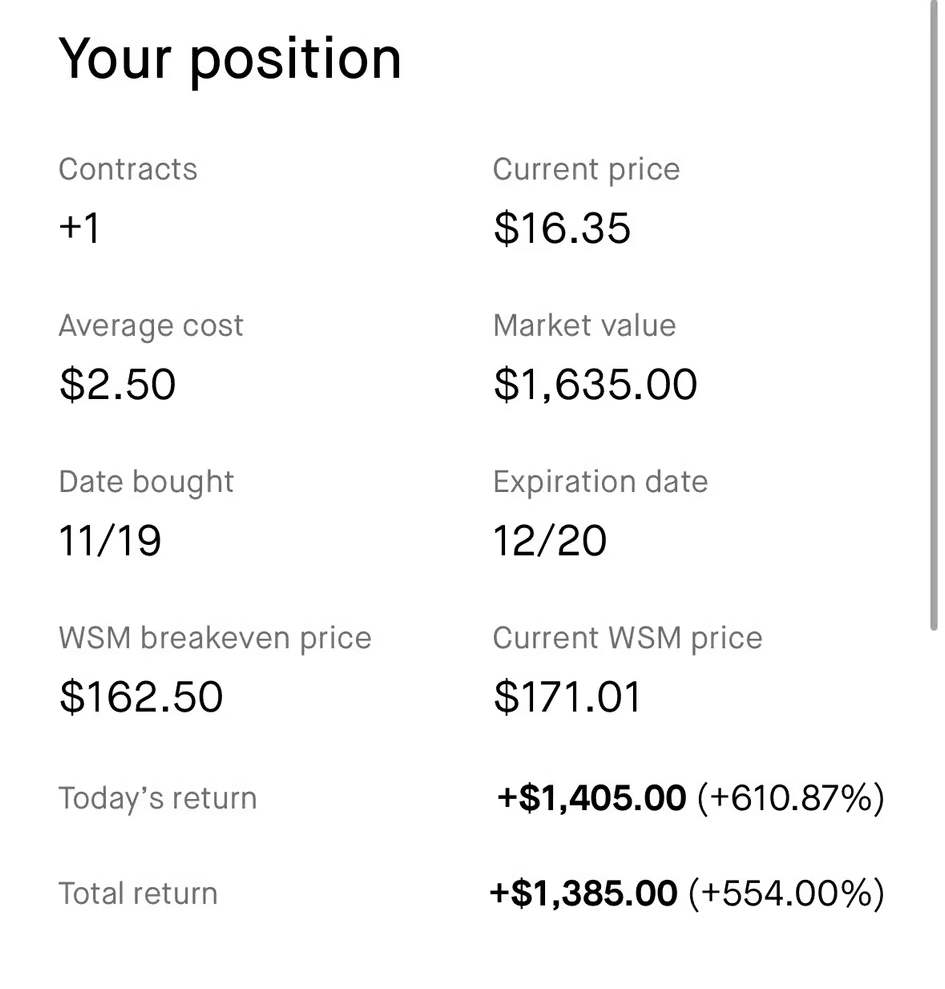Viewport: 945px width, 989px height.
Task: Select the Contracts +1 value
Action: (x=79, y=228)
